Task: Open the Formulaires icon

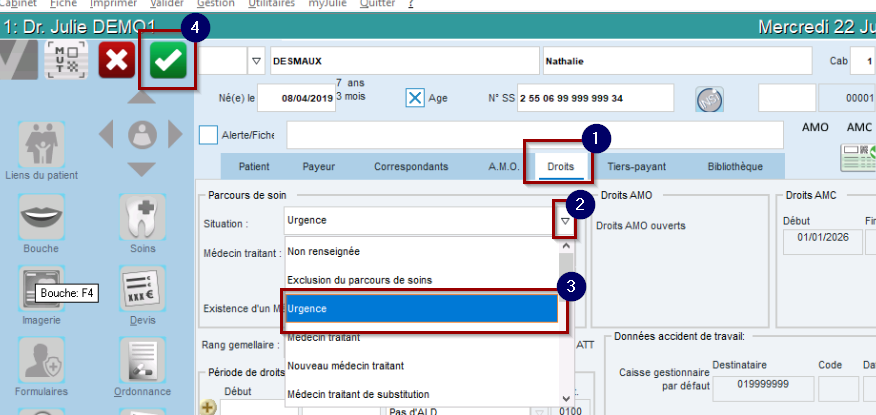Action: coord(41,360)
